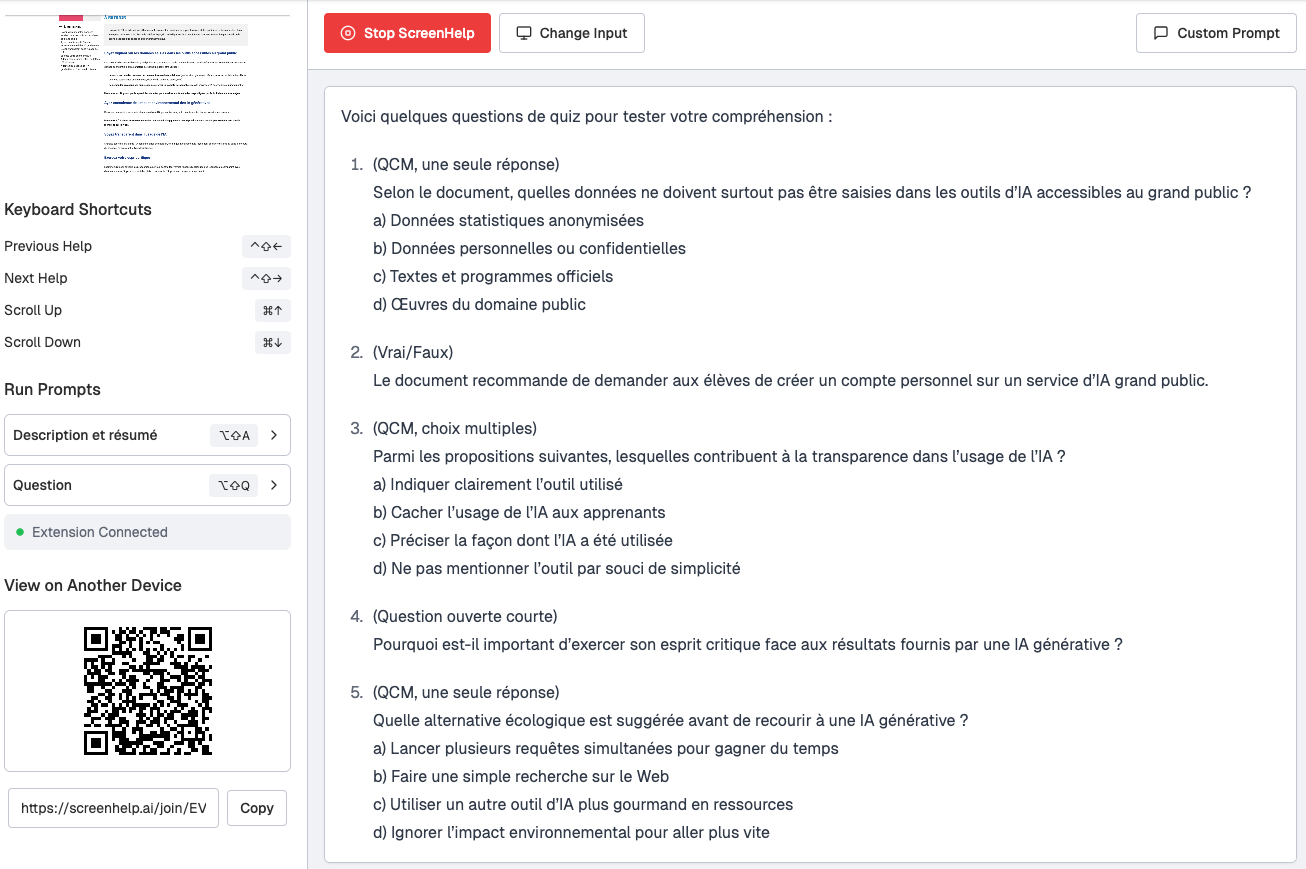Click the monitor icon beside Change Input
Viewport: 1306px width, 869px height.
click(523, 33)
